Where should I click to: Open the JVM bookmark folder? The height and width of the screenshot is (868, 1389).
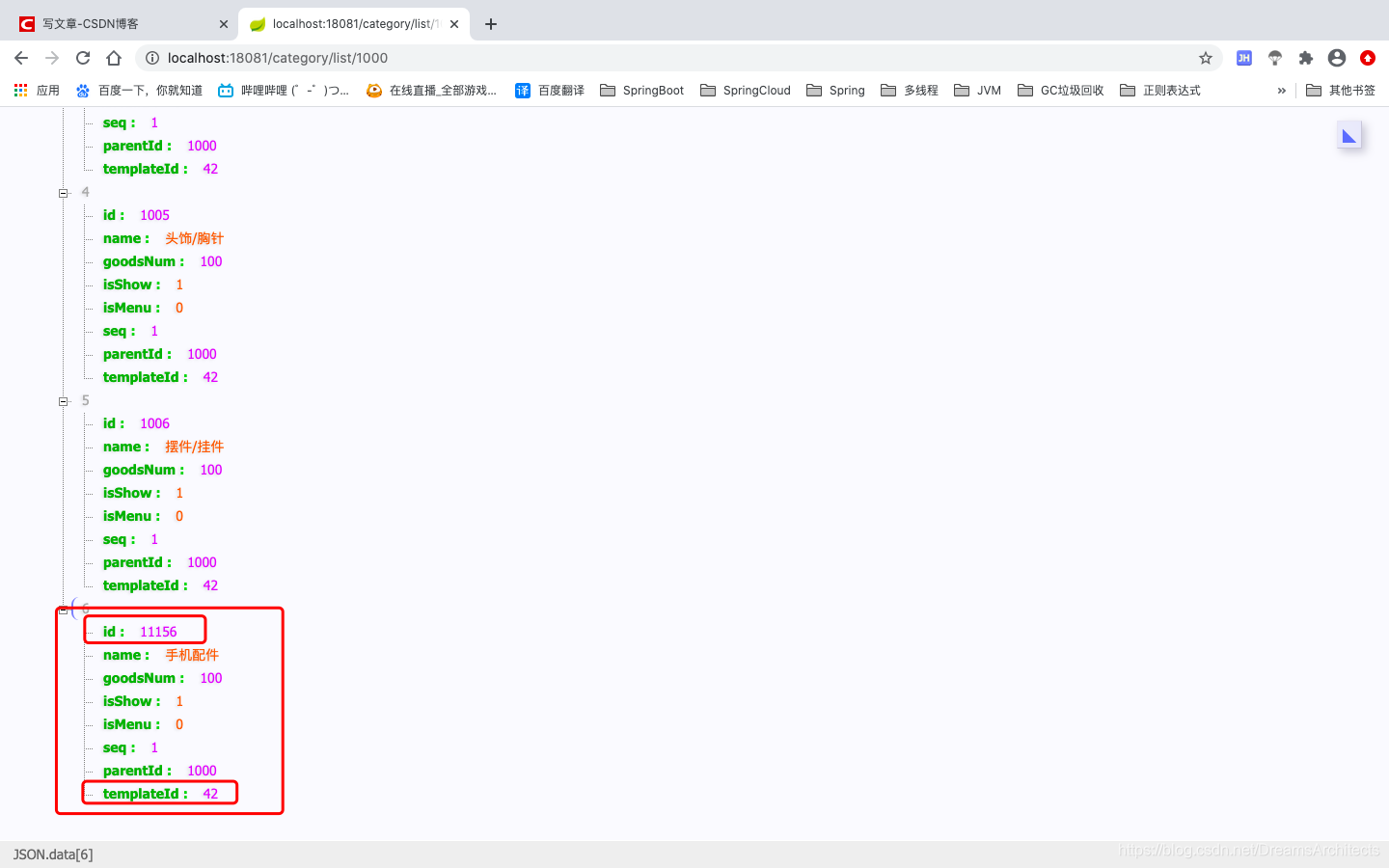click(977, 90)
